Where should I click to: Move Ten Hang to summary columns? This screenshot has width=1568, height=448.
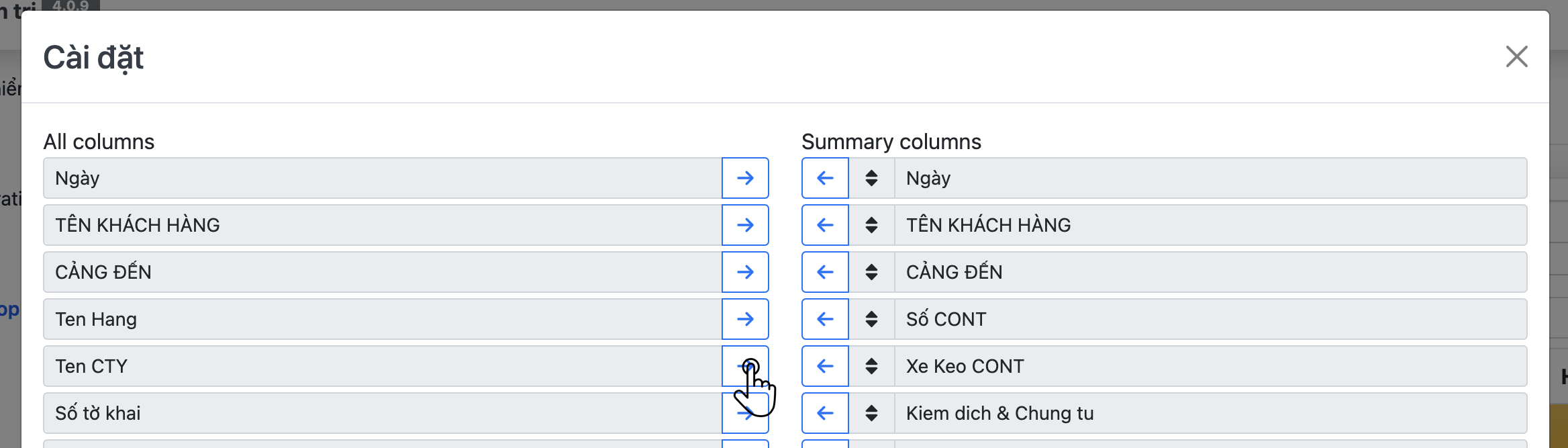[x=745, y=319]
